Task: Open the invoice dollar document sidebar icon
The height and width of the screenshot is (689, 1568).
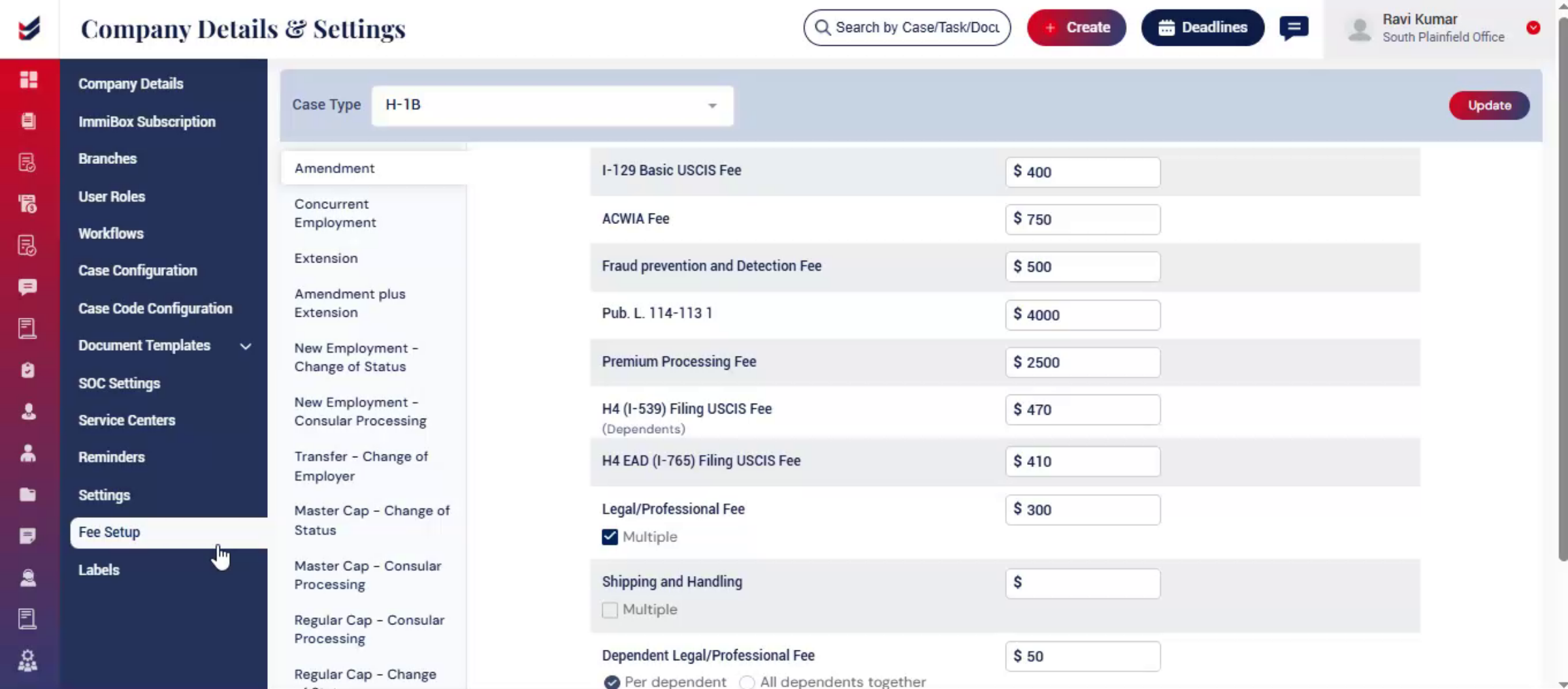Action: (x=27, y=204)
